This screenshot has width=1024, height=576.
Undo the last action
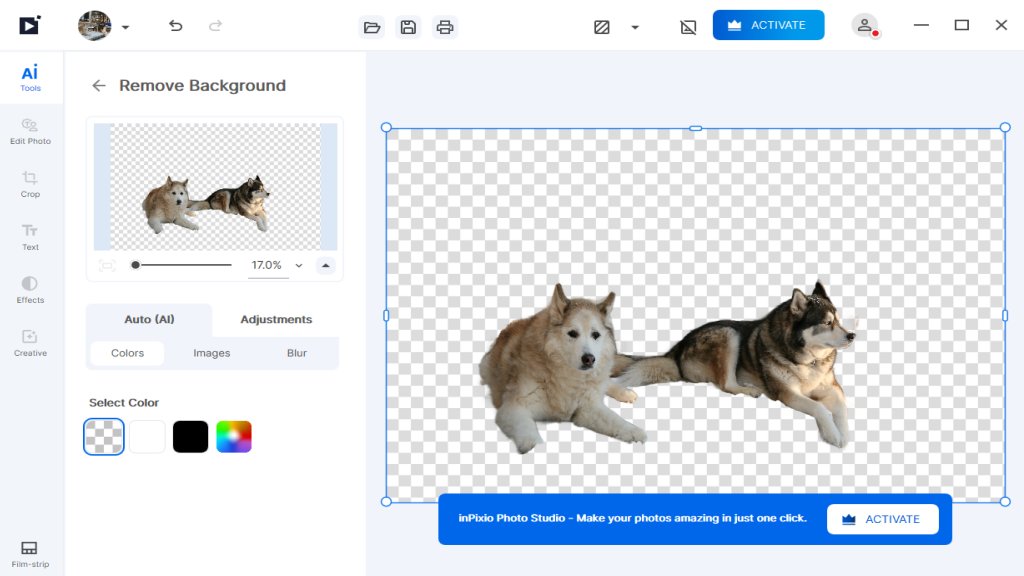176,26
